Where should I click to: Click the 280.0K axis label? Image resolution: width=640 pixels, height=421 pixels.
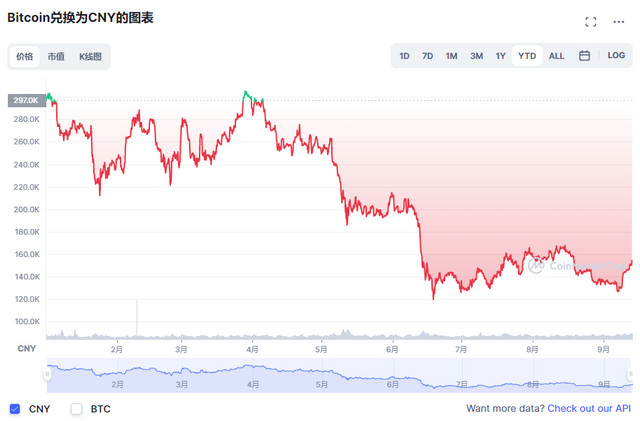tap(27, 119)
